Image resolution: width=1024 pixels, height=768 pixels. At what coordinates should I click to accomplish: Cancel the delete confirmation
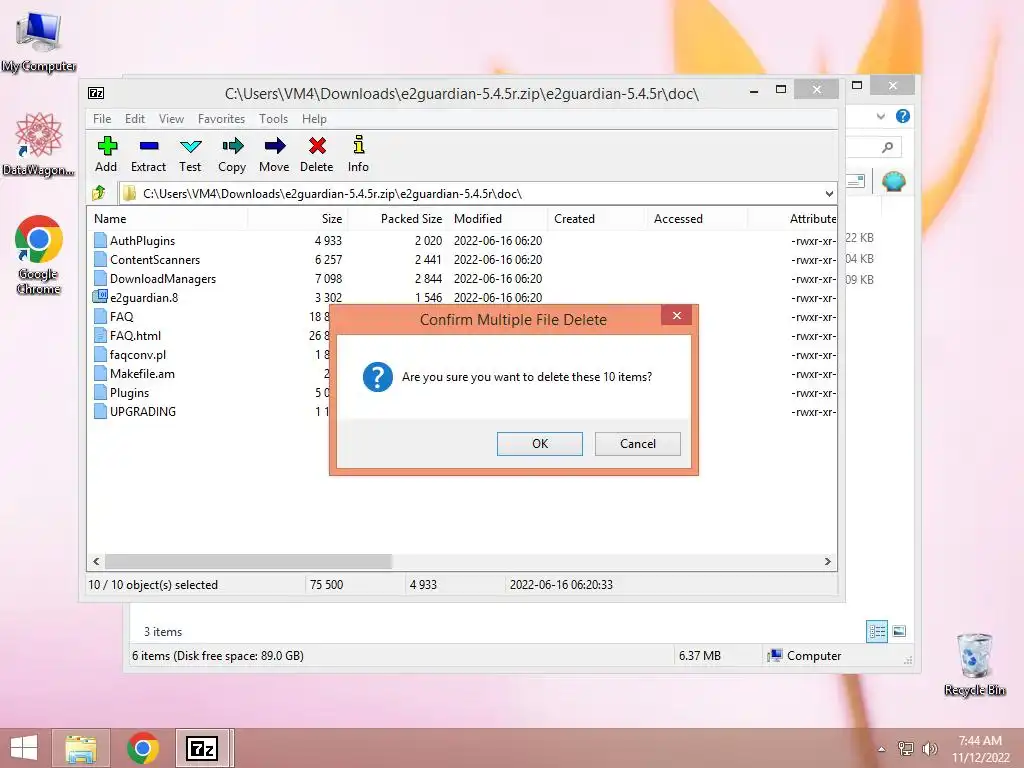tap(637, 443)
